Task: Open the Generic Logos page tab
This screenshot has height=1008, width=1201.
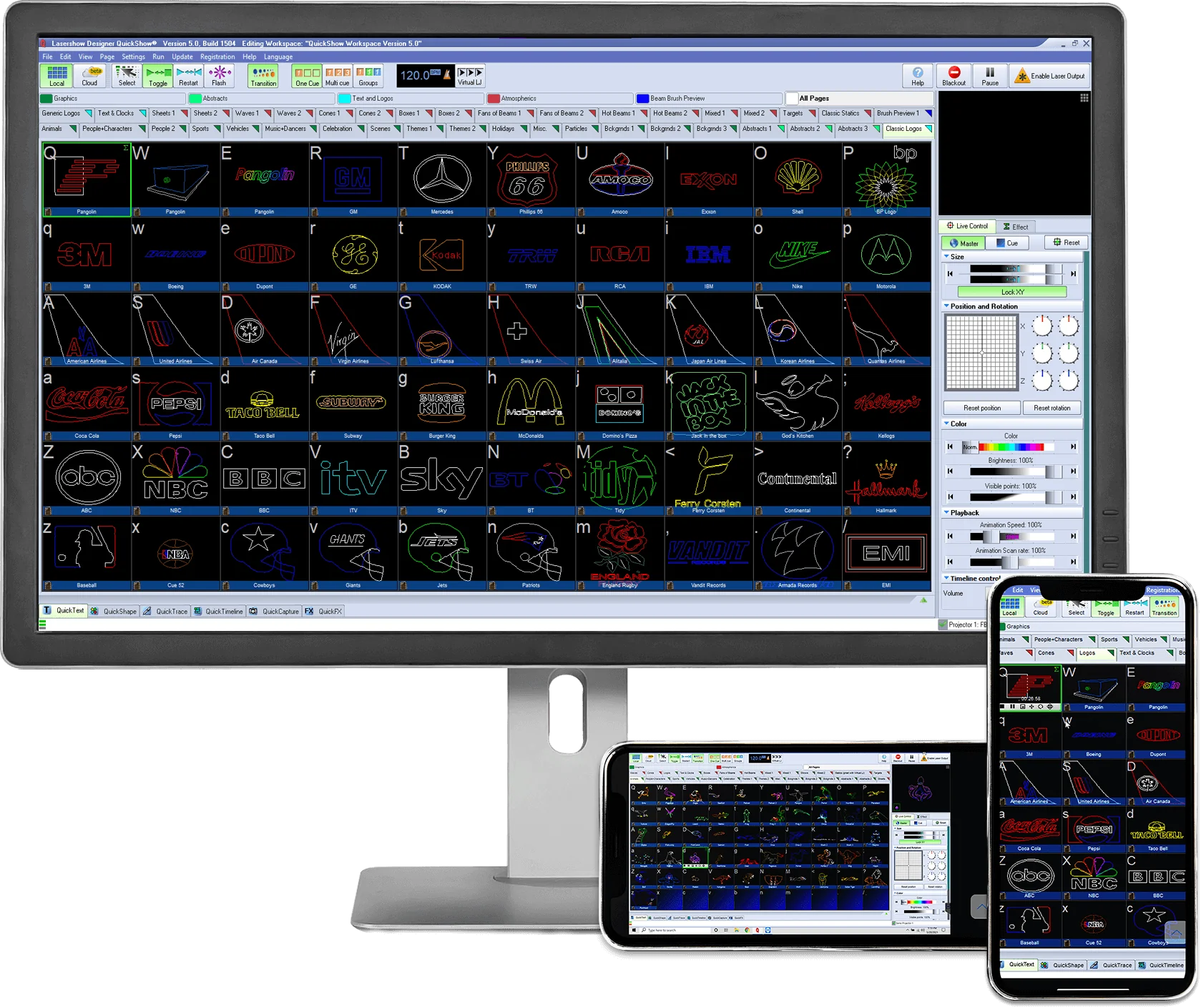Action: [x=67, y=113]
